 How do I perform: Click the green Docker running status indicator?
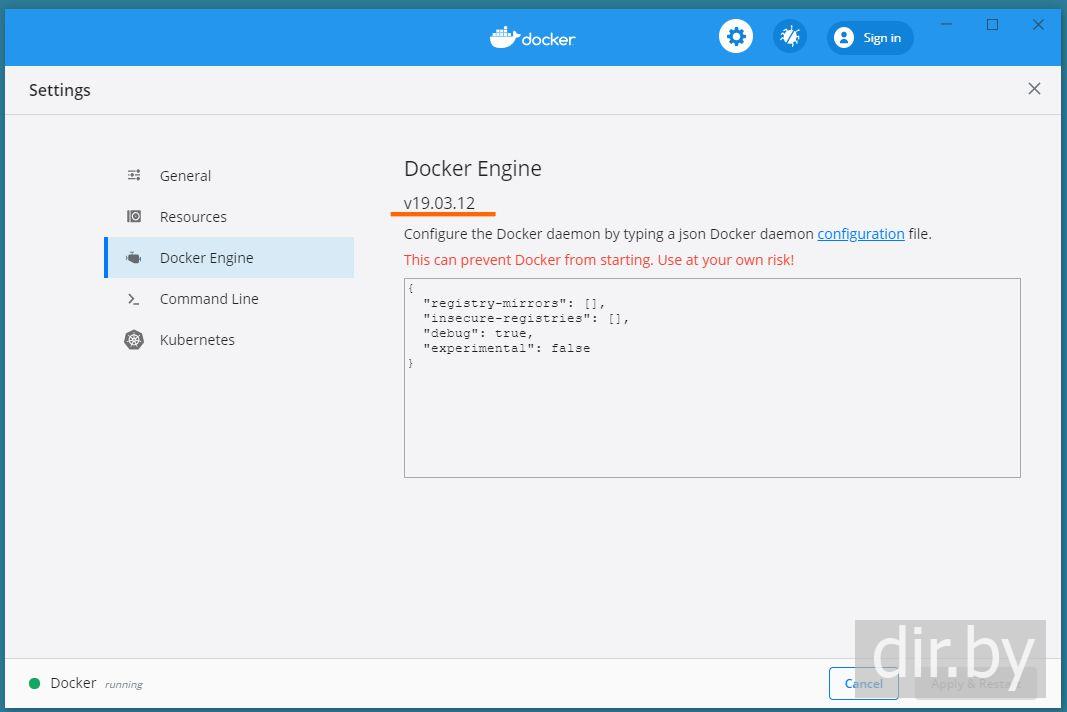click(34, 684)
